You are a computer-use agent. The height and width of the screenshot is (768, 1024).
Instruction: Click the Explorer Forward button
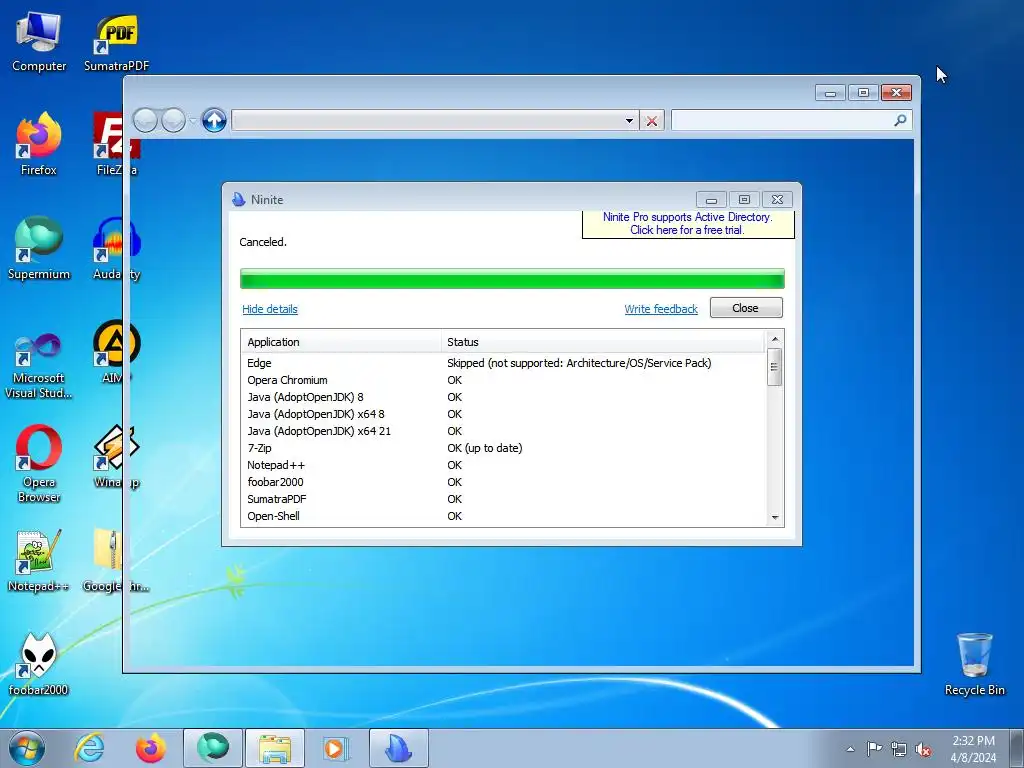(173, 120)
